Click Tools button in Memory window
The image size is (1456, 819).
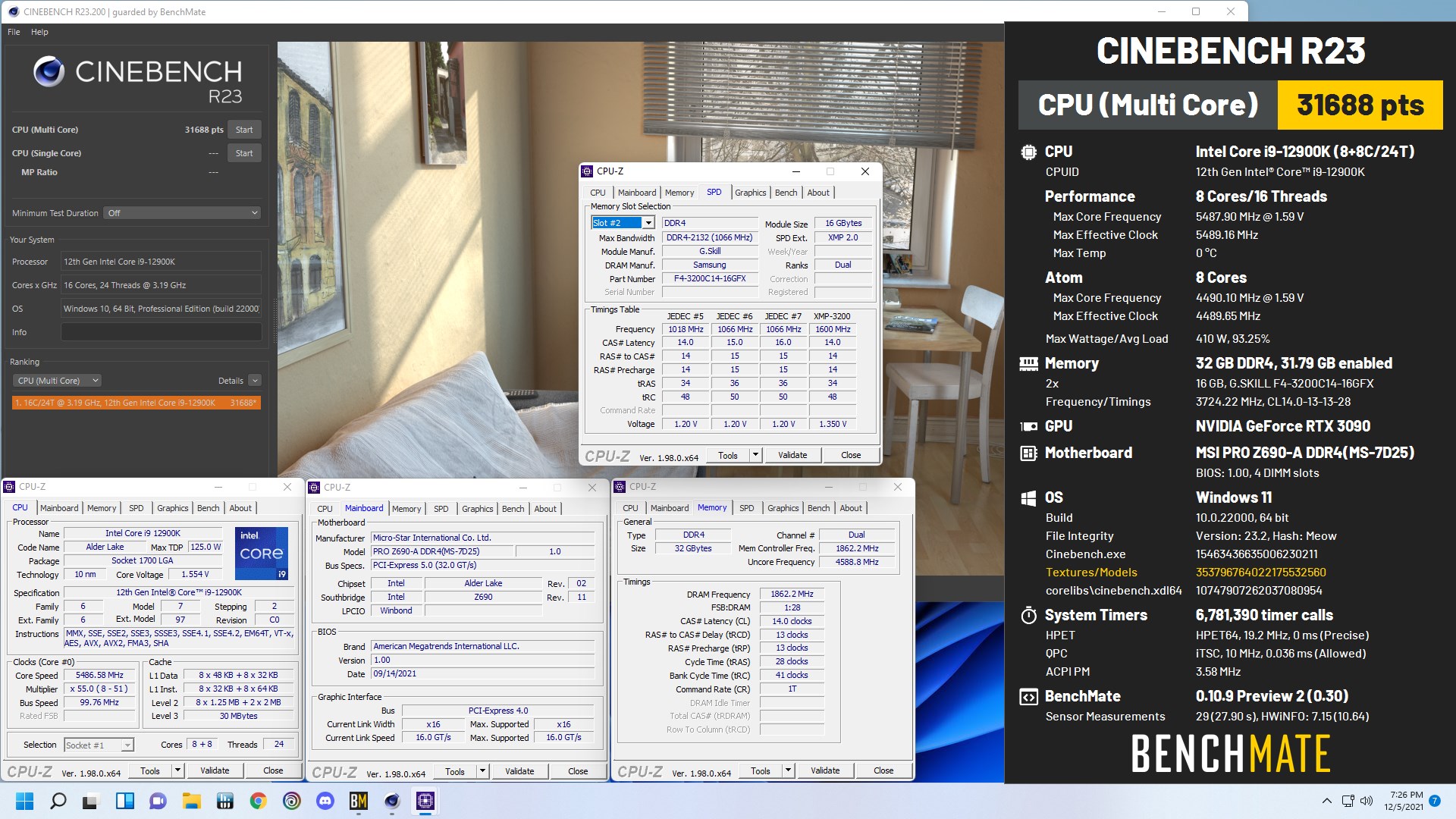[x=760, y=770]
